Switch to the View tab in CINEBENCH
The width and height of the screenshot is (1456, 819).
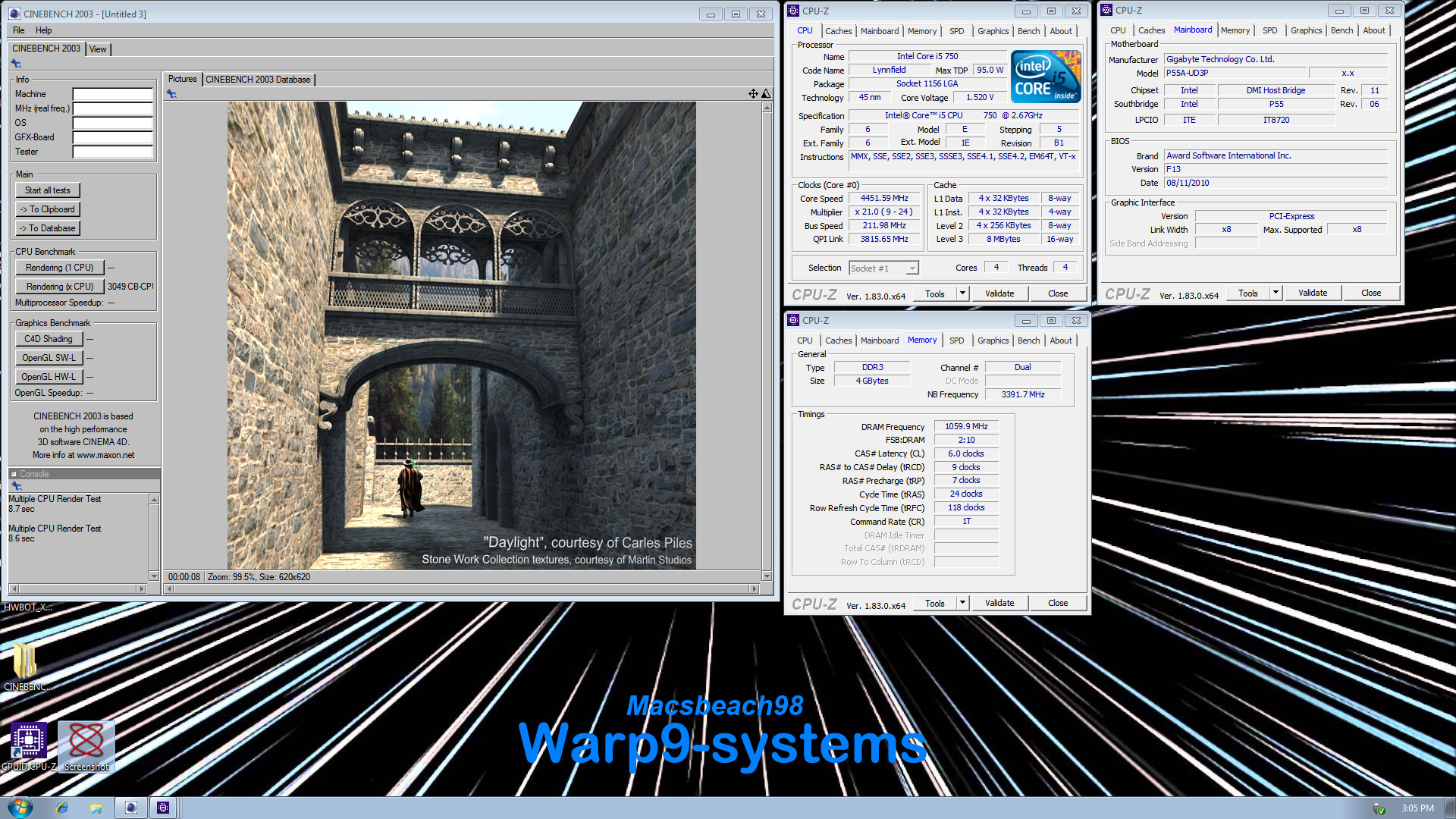98,49
